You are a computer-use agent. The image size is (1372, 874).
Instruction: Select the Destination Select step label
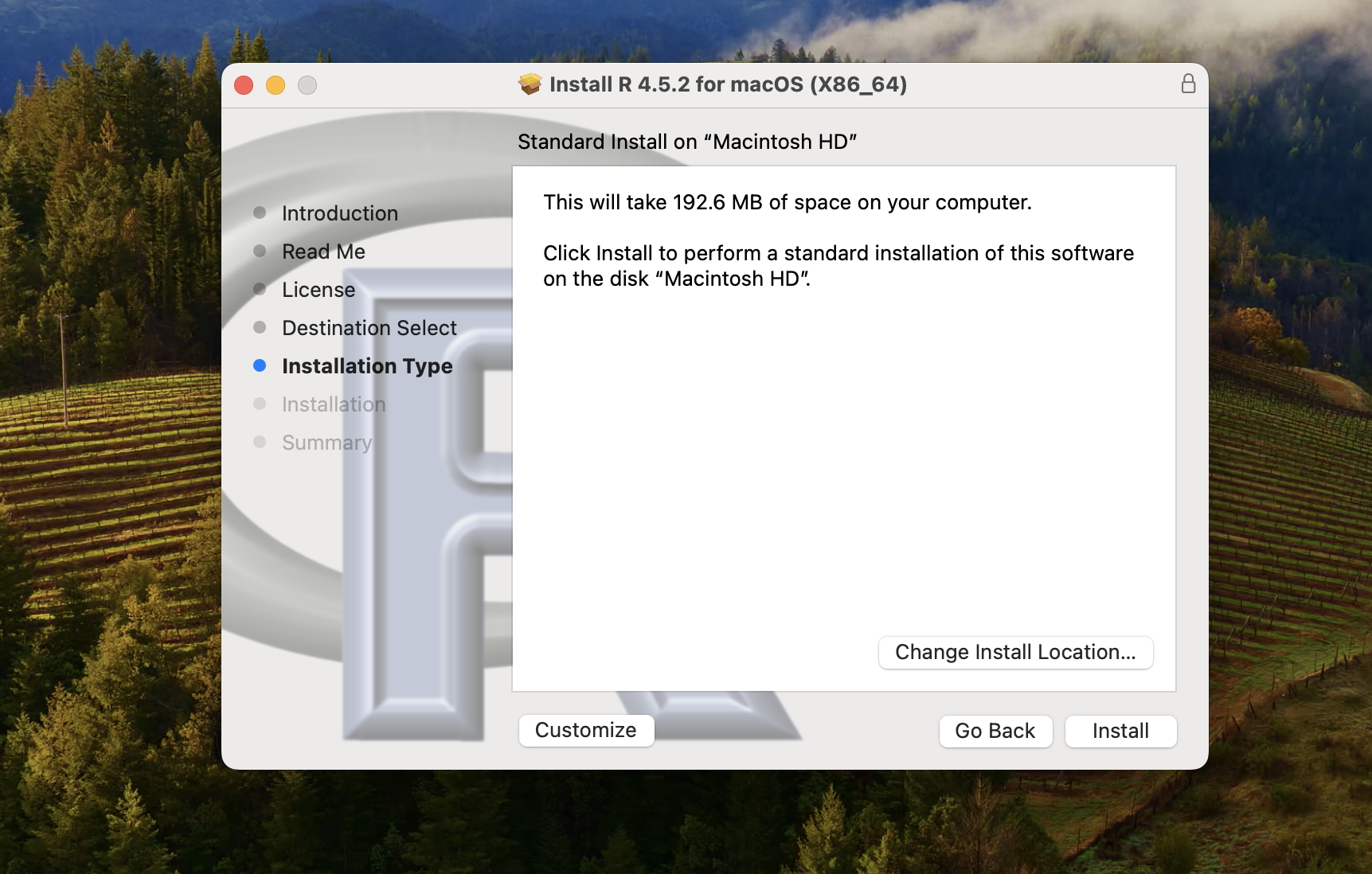tap(369, 328)
